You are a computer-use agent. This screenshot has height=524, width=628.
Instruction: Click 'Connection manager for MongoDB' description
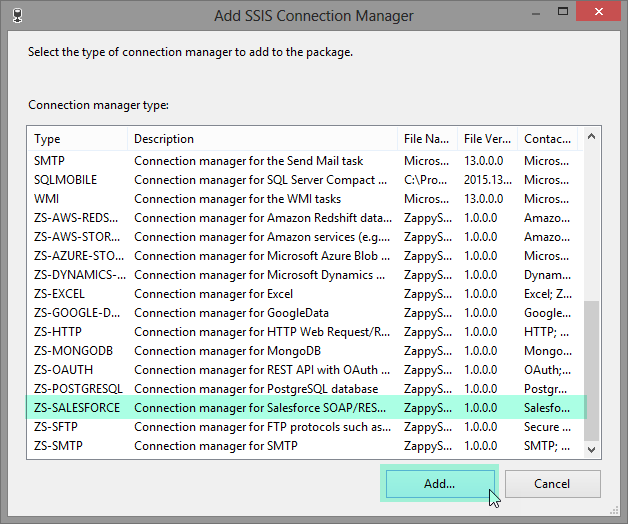tap(227, 351)
